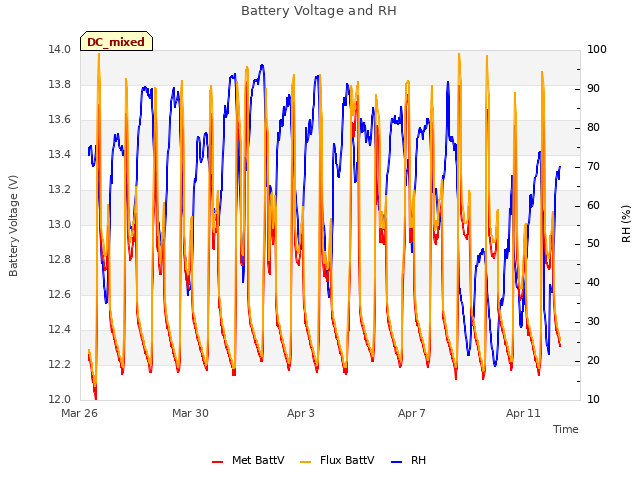Click the 12.0 voltage axis label

click(x=60, y=400)
